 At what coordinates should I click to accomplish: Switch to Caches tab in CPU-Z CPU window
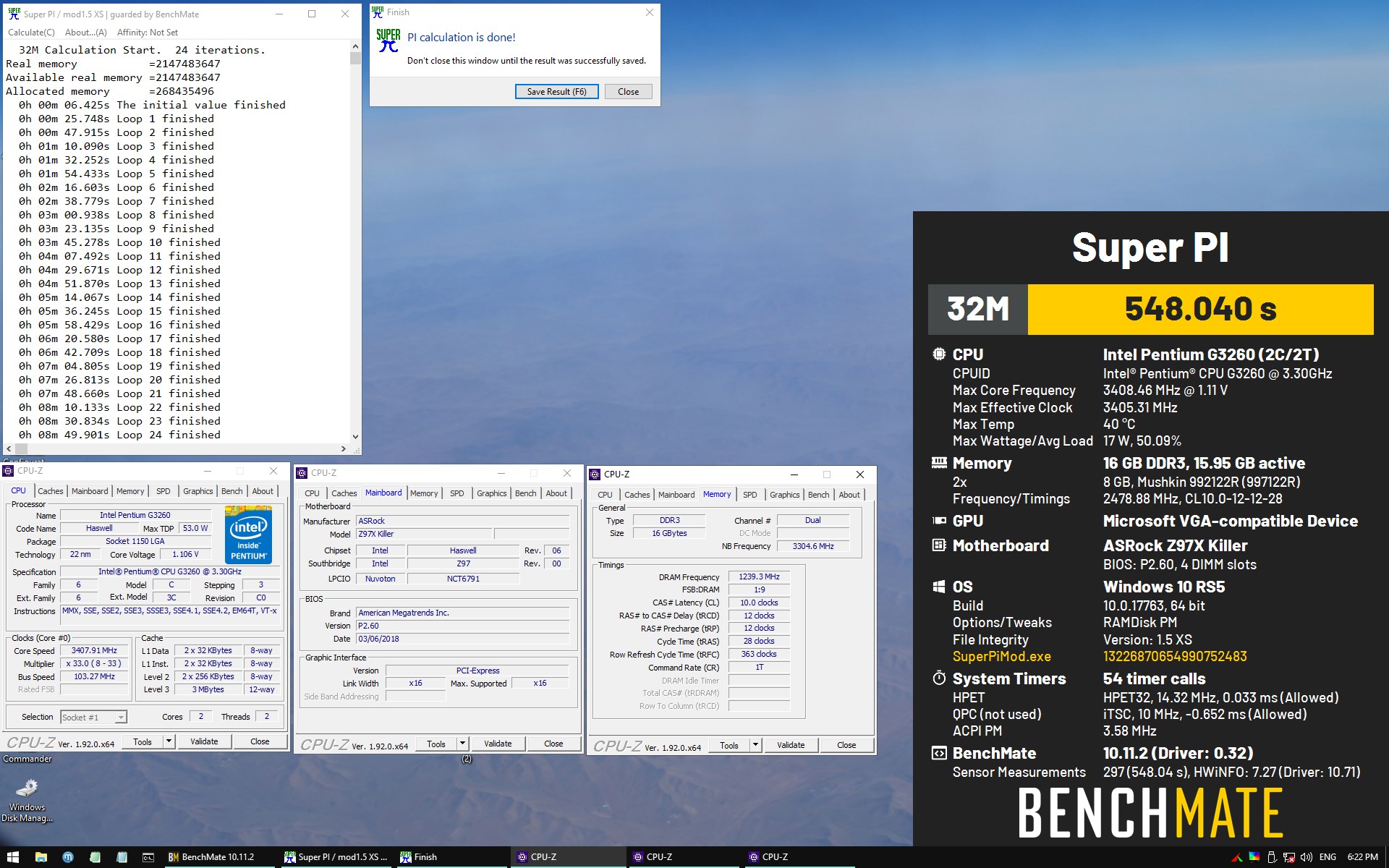pyautogui.click(x=51, y=491)
